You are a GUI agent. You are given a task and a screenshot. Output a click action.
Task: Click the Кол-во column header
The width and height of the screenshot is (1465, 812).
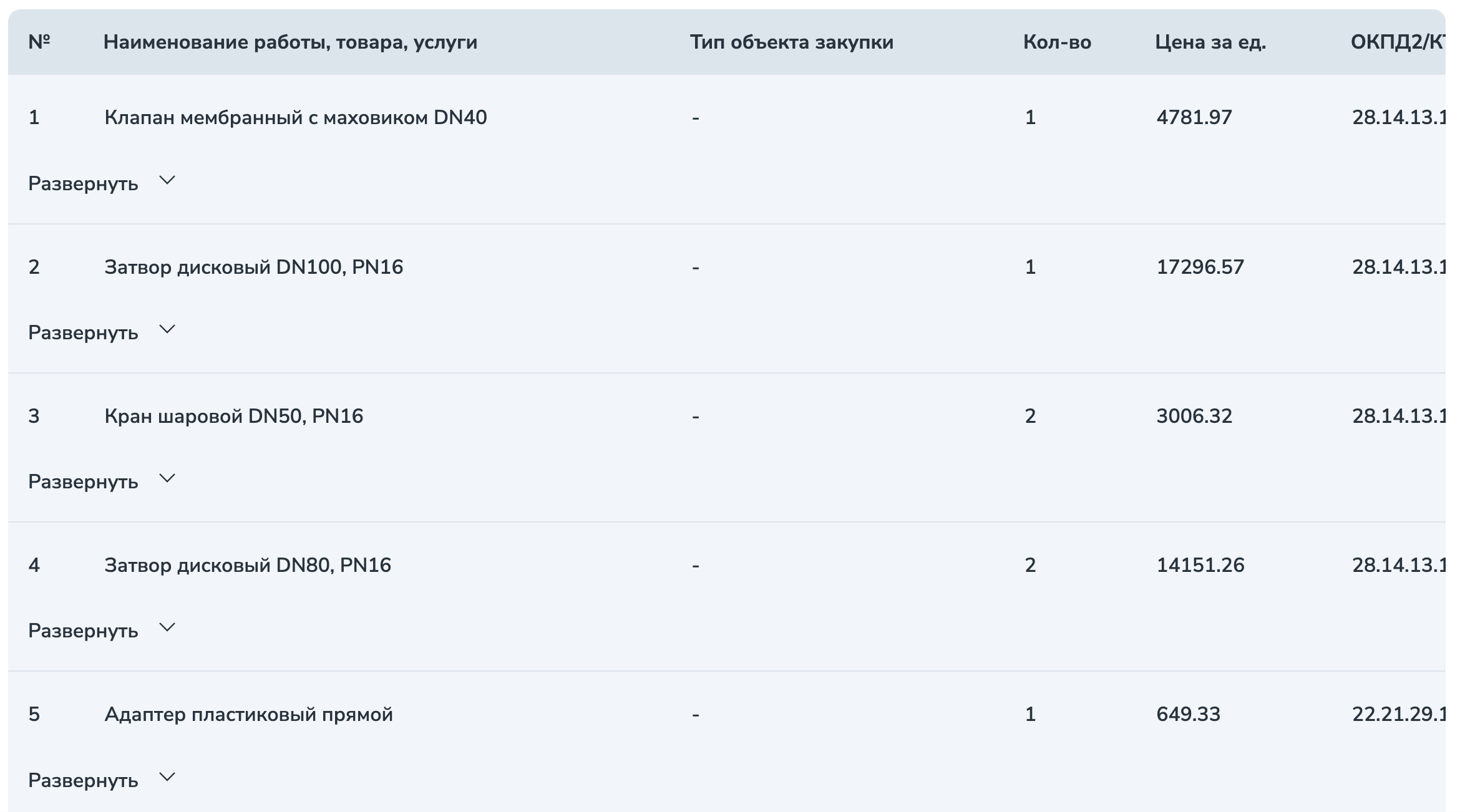1057,42
